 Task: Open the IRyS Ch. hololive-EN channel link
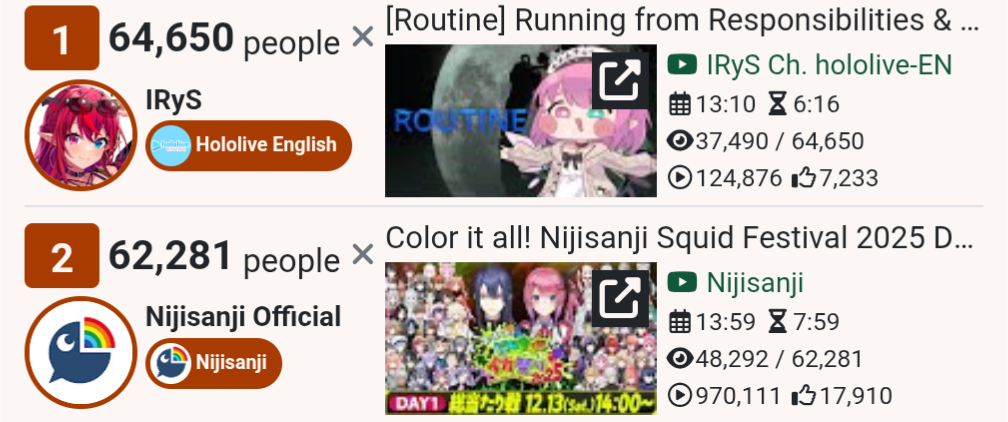click(x=829, y=65)
